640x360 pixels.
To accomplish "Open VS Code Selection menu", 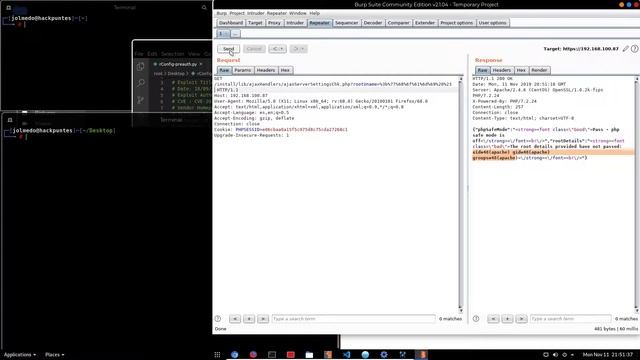I will 172,54.
